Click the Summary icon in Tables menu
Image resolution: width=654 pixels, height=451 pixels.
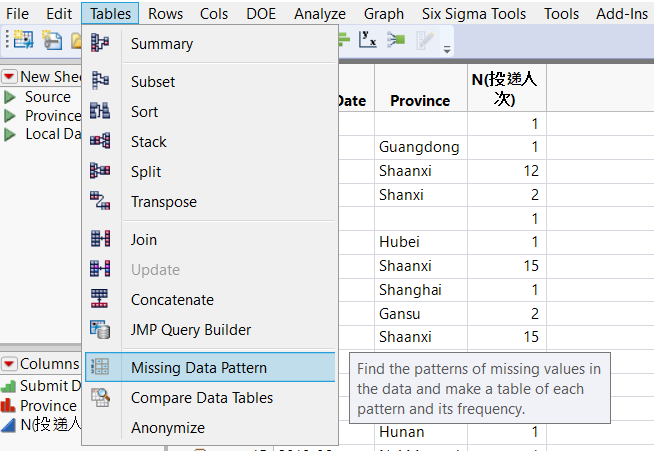point(100,44)
